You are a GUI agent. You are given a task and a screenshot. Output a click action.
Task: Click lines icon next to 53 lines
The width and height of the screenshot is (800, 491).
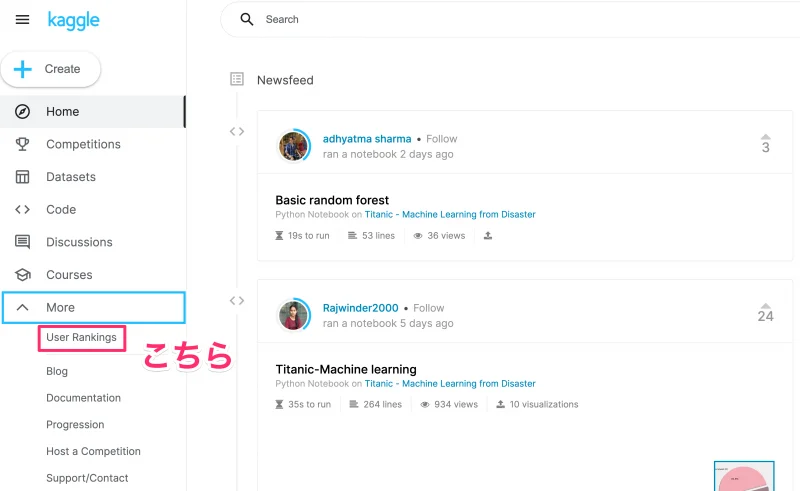(x=352, y=235)
